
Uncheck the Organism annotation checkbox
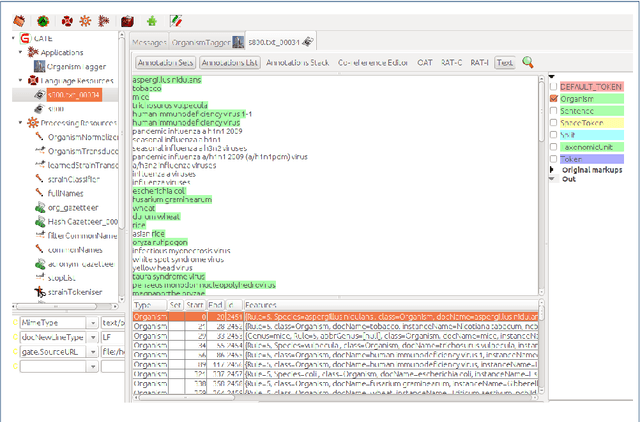[x=554, y=100]
